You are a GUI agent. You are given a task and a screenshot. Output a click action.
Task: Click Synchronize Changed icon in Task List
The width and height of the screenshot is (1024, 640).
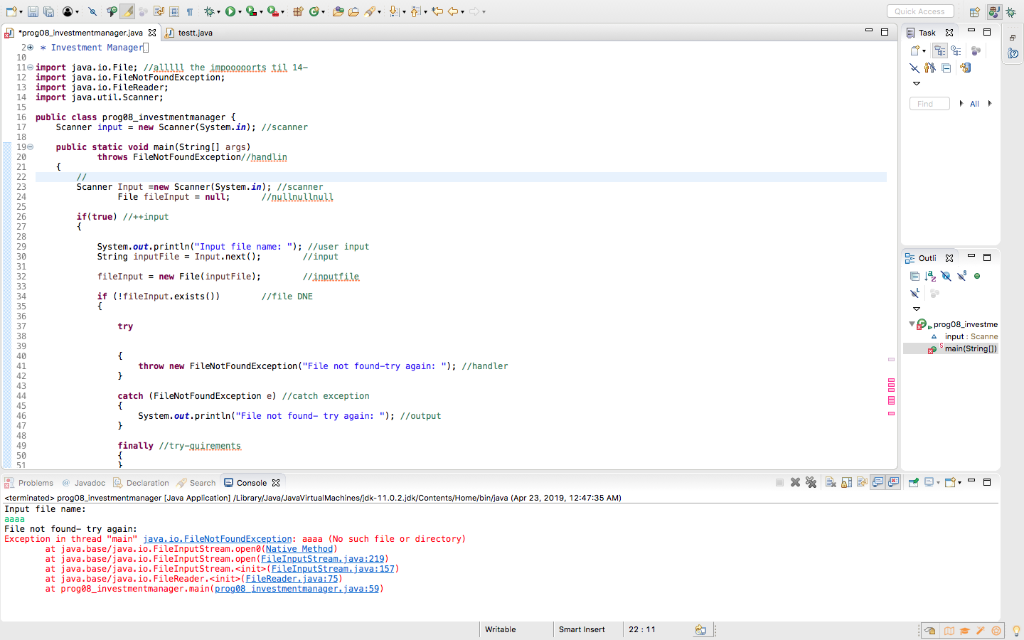(x=965, y=67)
